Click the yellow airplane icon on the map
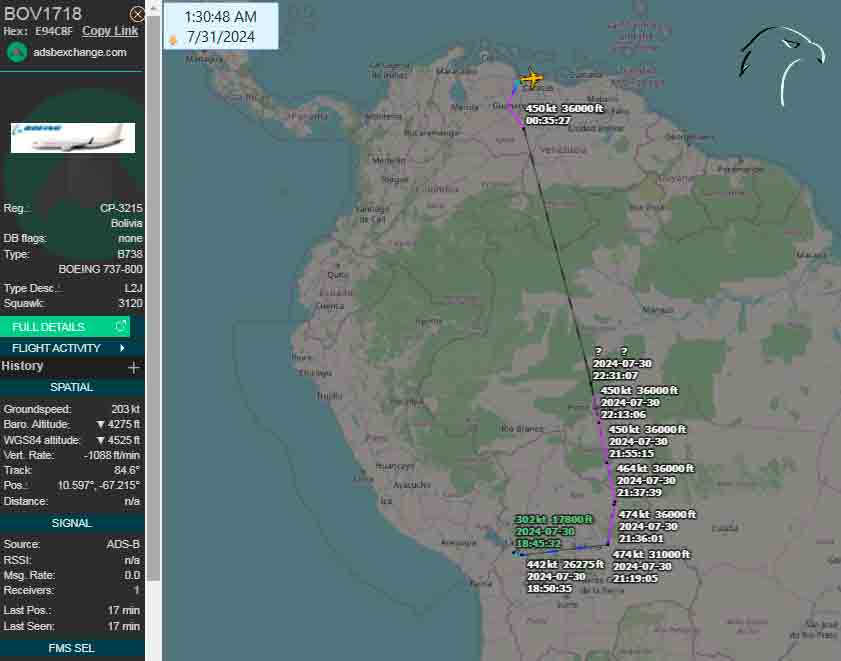This screenshot has width=841, height=661. 531,78
